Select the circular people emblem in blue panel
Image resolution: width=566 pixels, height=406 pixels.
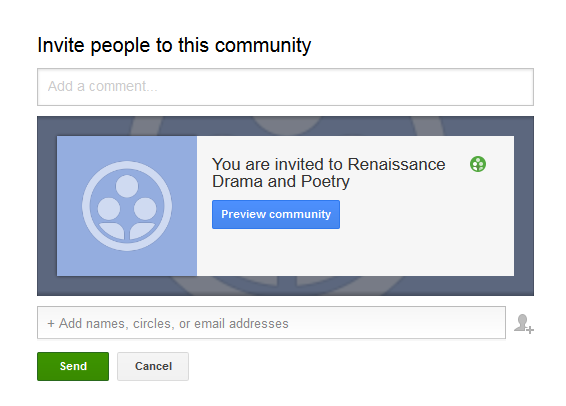click(x=127, y=206)
